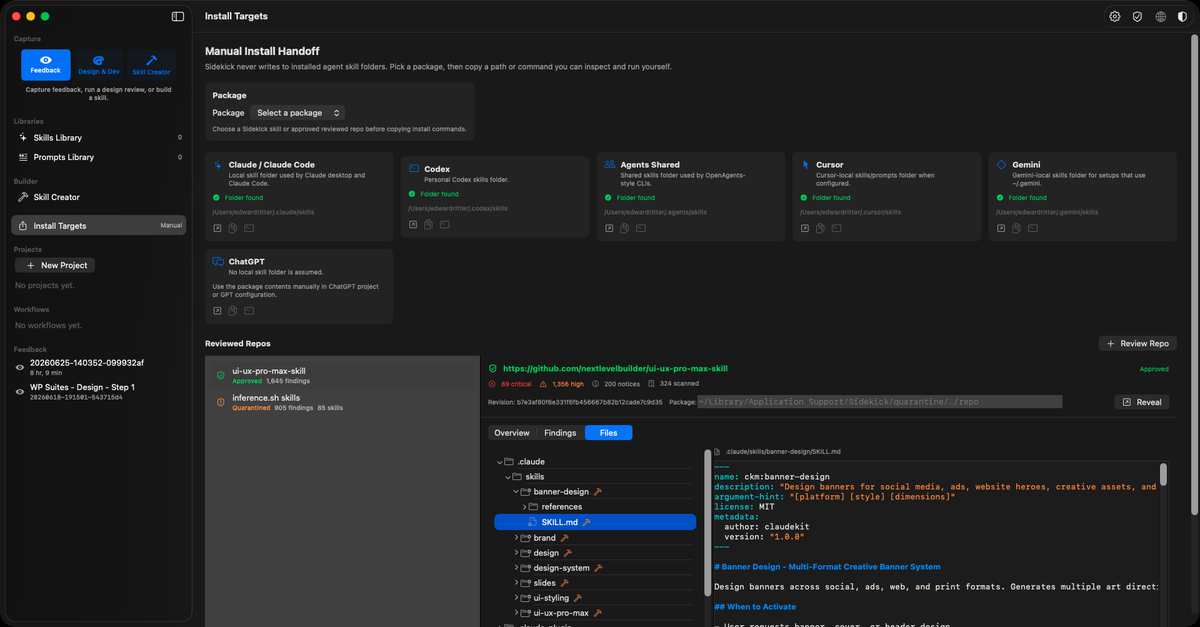Collapse the banner-design folder
This screenshot has height=627, width=1200.
click(x=516, y=492)
